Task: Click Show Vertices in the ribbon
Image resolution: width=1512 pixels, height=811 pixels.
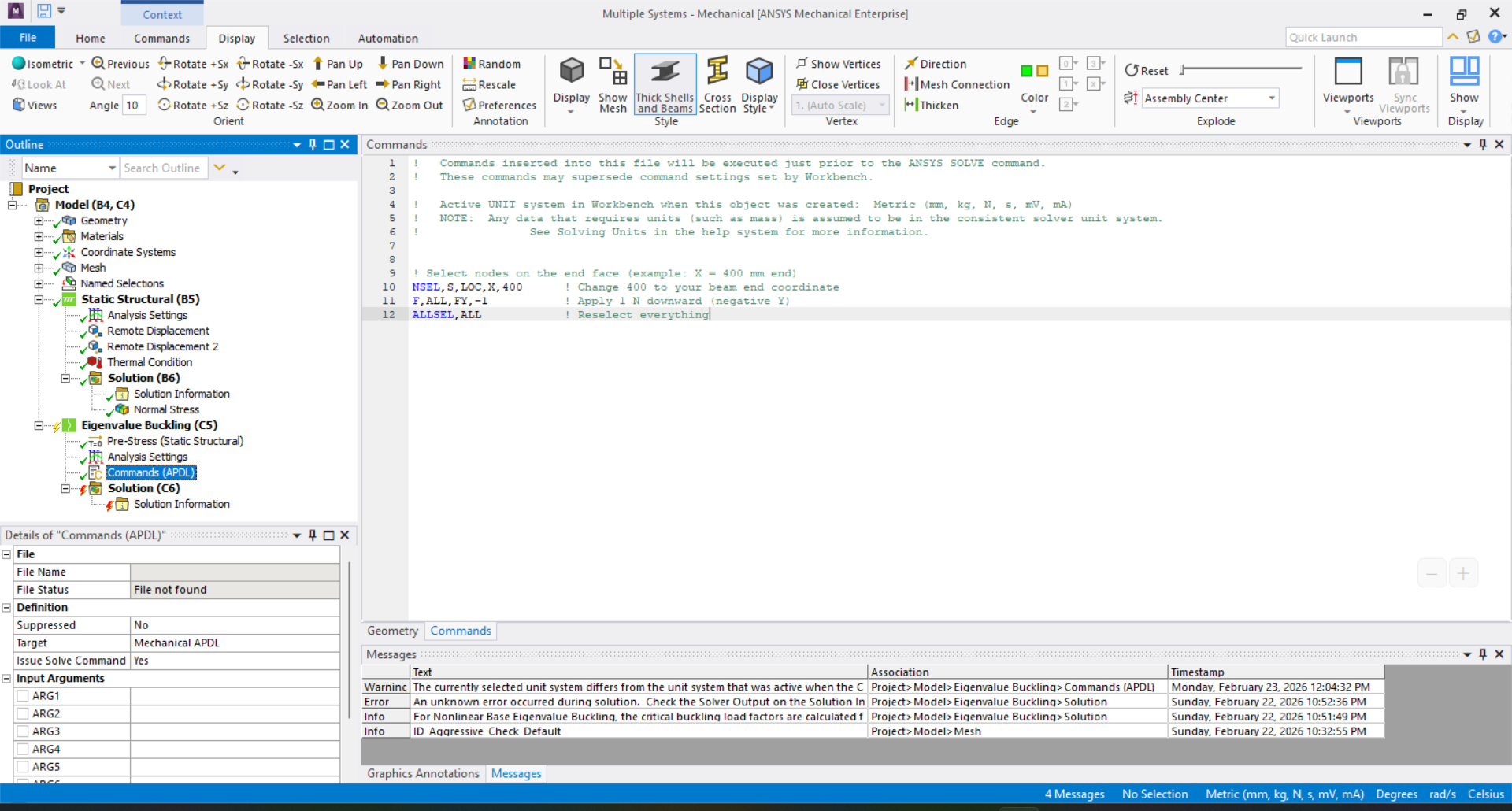Action: 838,64
